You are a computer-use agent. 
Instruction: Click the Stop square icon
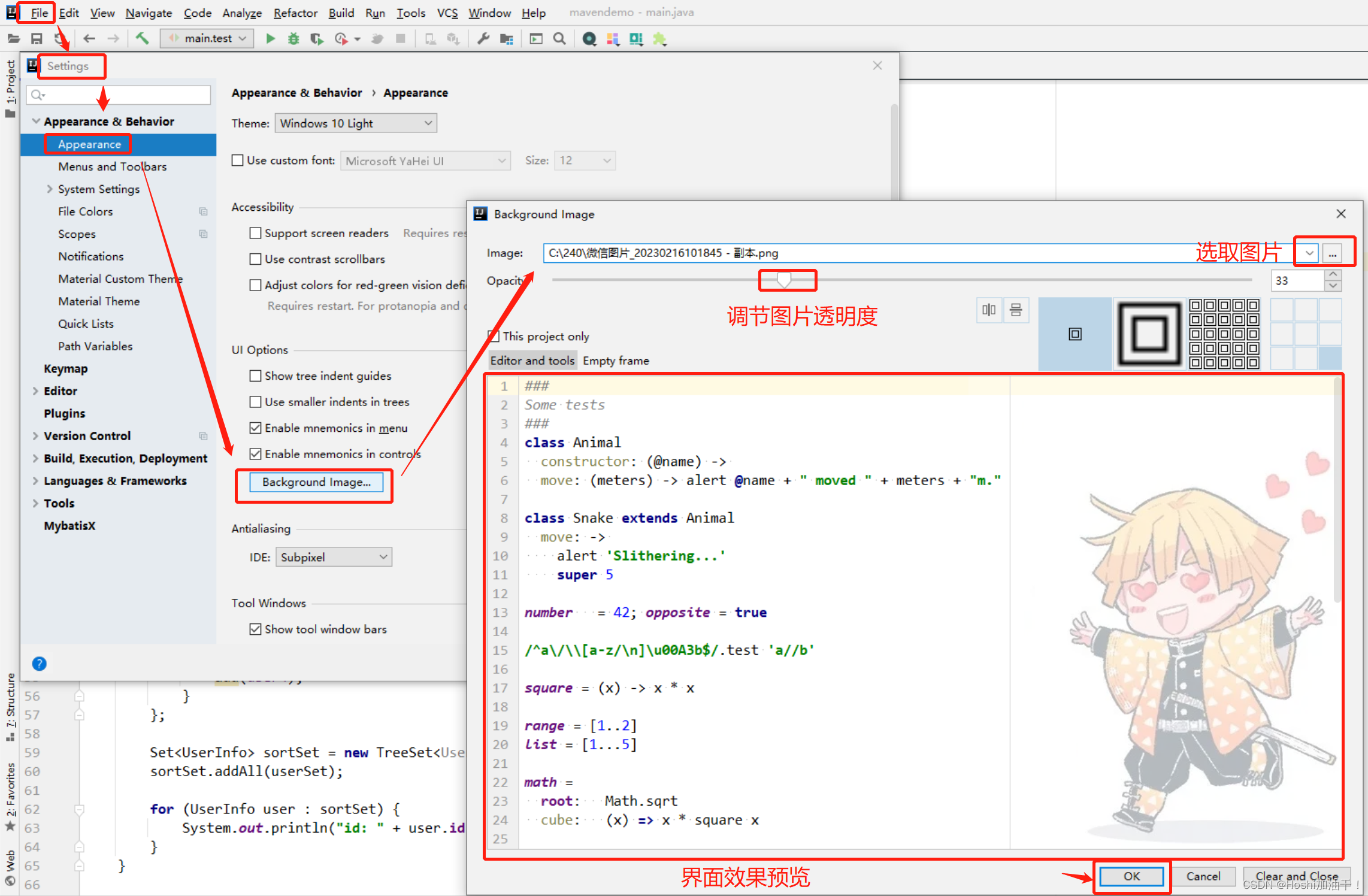(x=401, y=39)
